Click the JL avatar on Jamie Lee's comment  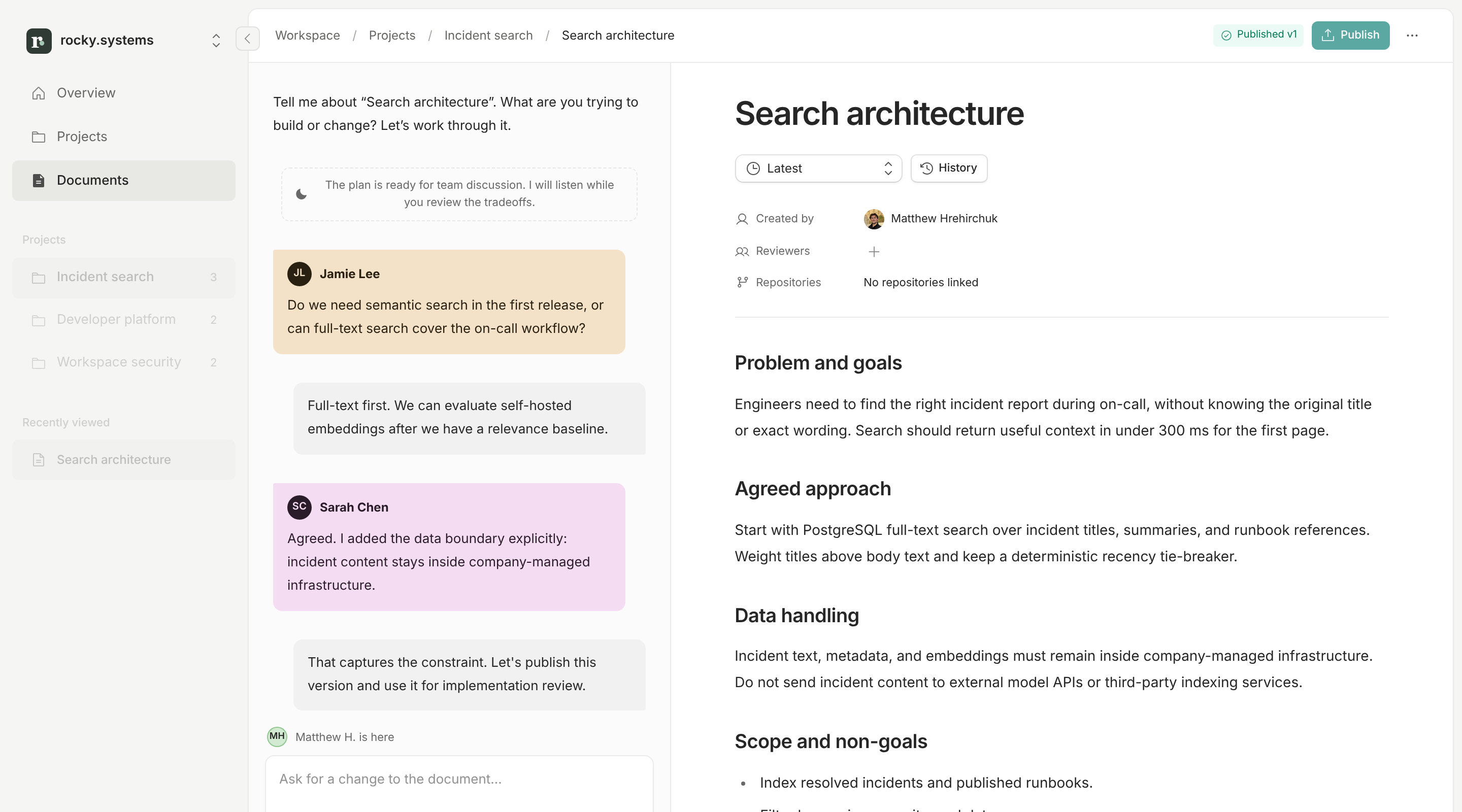(299, 274)
